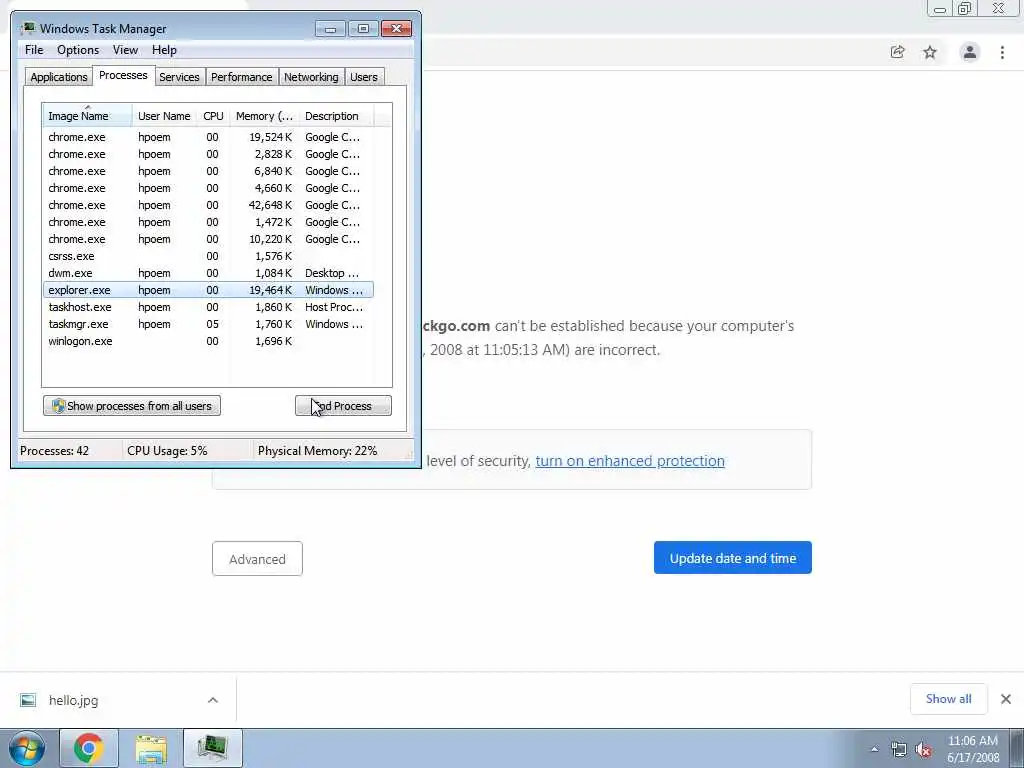Viewport: 1024px width, 768px height.
Task: Click Show processes from all users
Action: (x=132, y=406)
